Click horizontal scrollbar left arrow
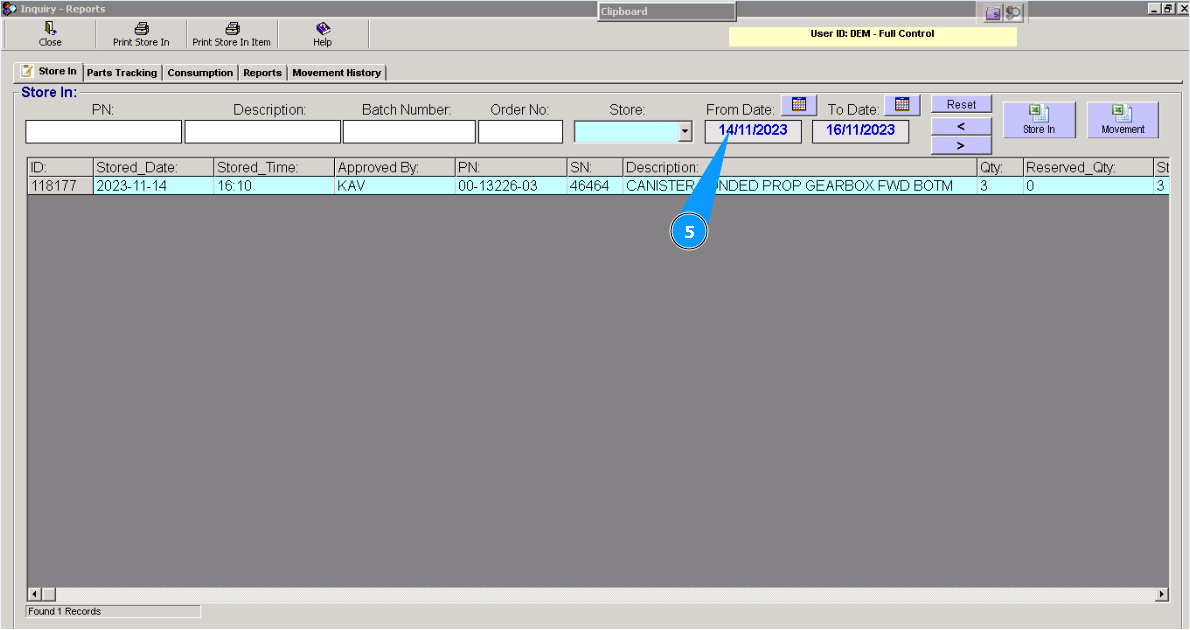 point(34,594)
